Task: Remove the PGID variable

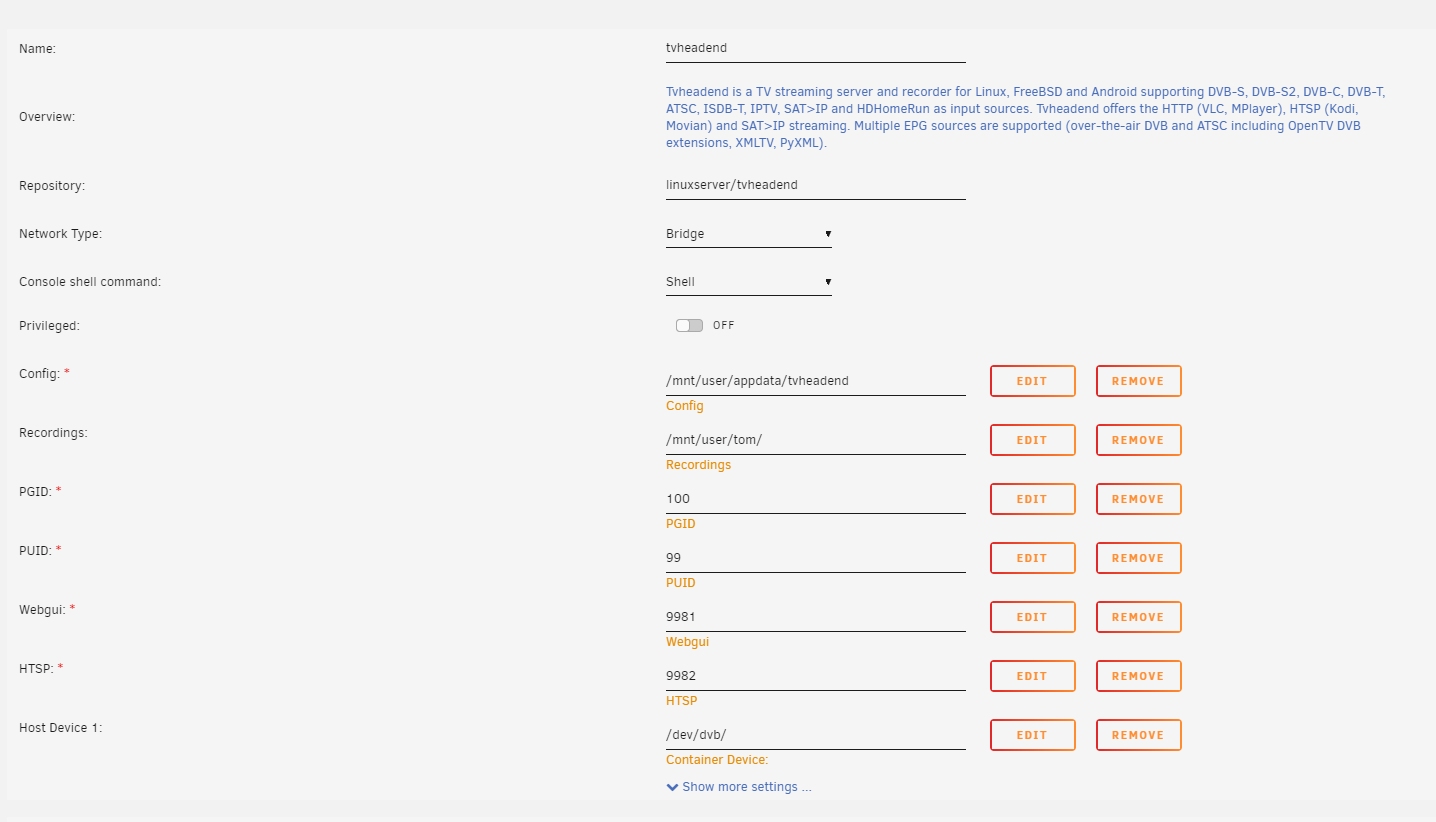Action: [1139, 499]
